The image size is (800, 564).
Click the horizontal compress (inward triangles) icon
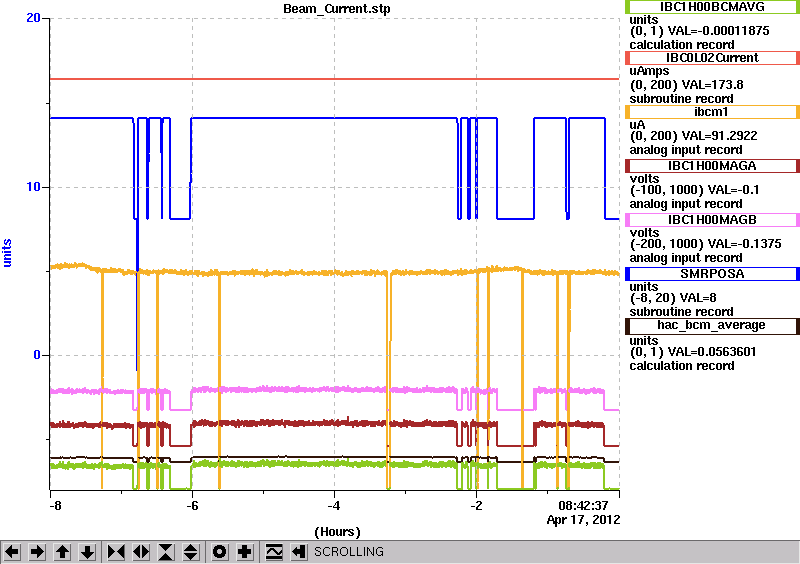click(116, 552)
